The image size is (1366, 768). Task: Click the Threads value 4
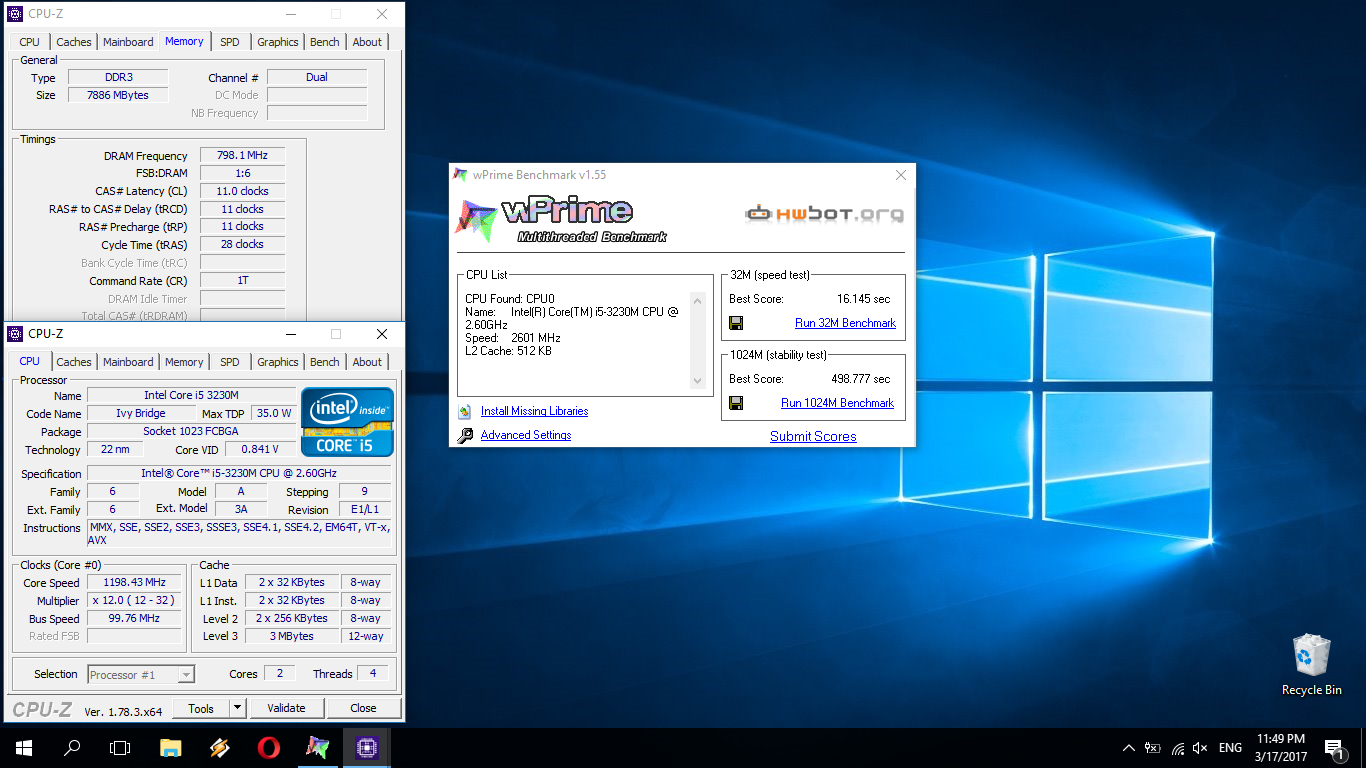pos(373,674)
